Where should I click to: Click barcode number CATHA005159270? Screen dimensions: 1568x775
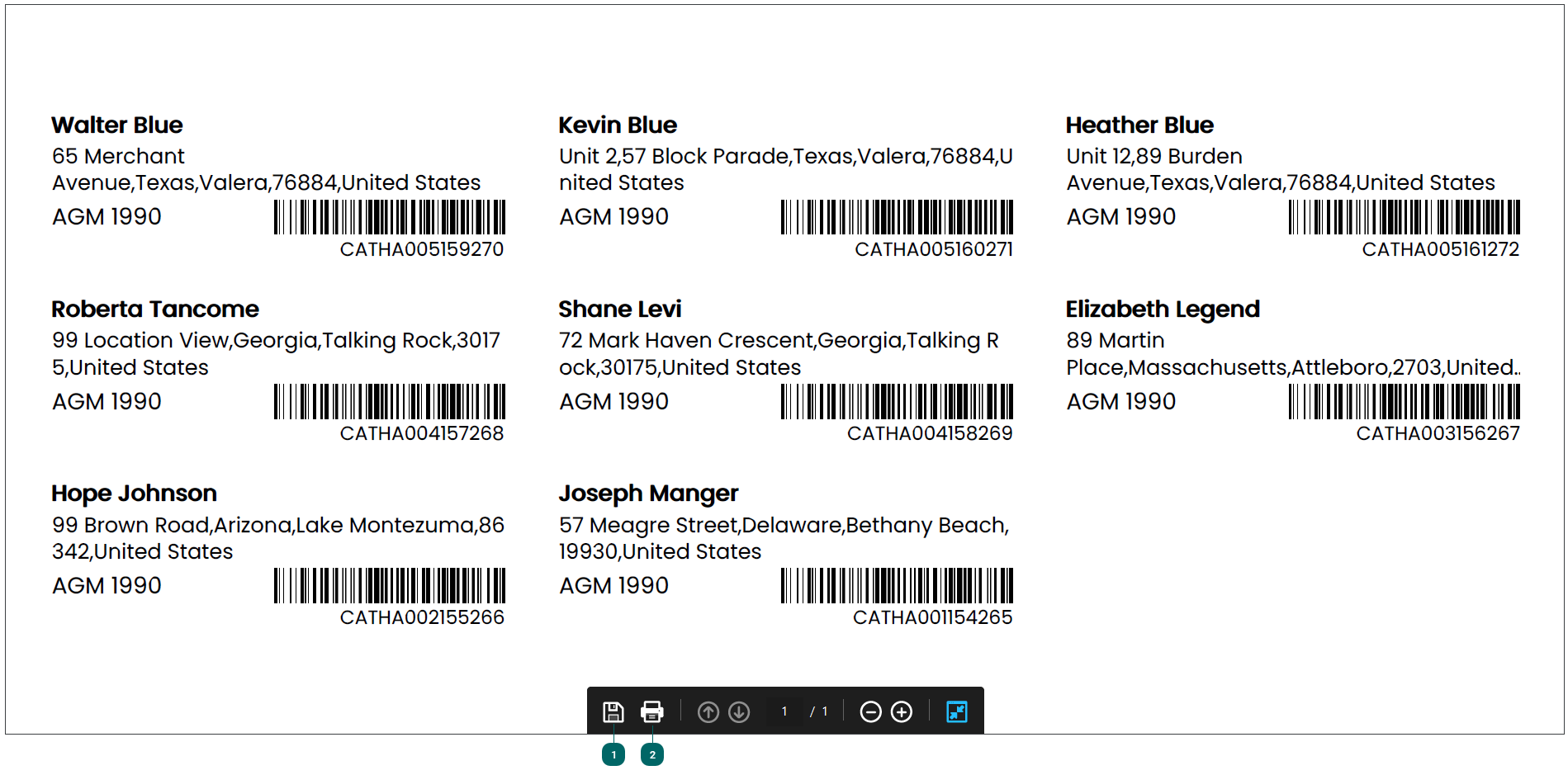tap(422, 249)
